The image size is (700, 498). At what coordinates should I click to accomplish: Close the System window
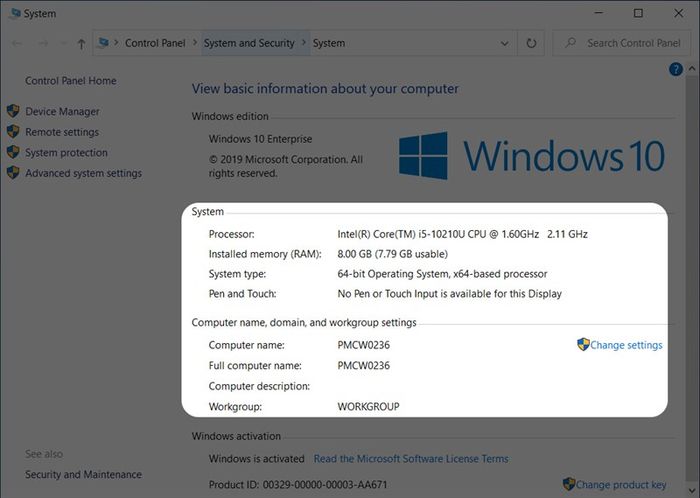coord(679,13)
